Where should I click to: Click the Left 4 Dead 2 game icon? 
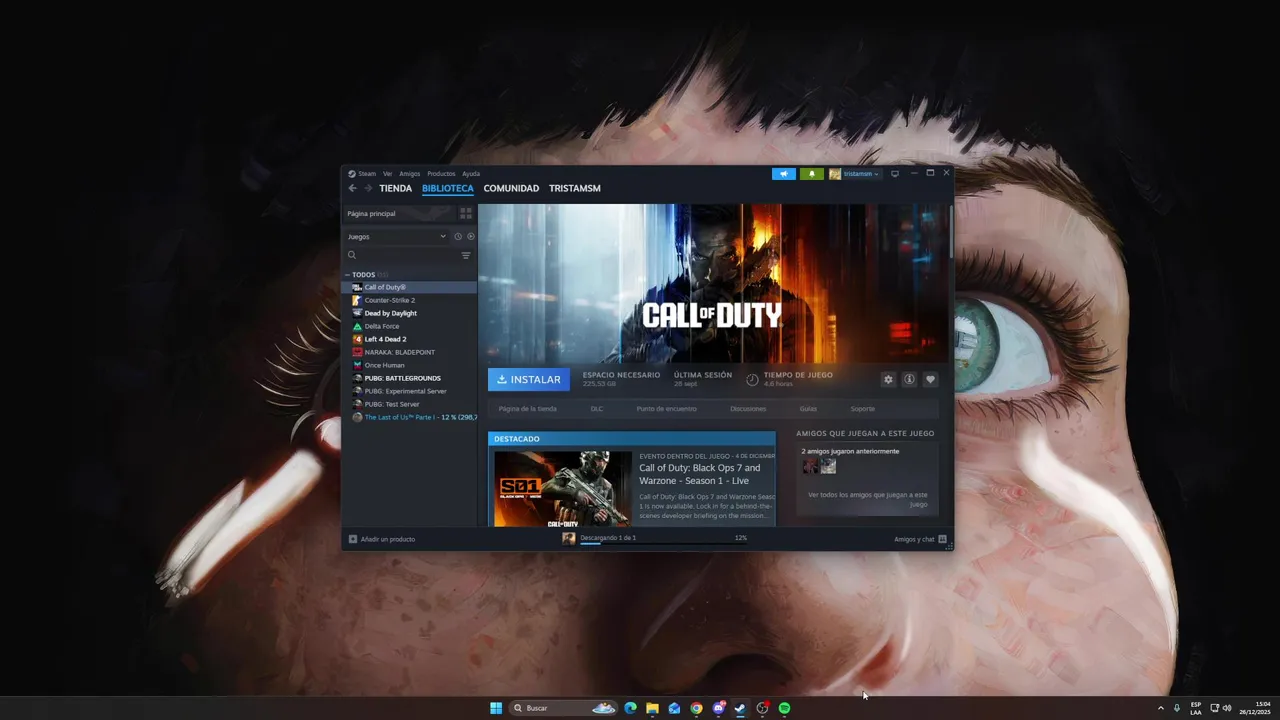point(357,339)
